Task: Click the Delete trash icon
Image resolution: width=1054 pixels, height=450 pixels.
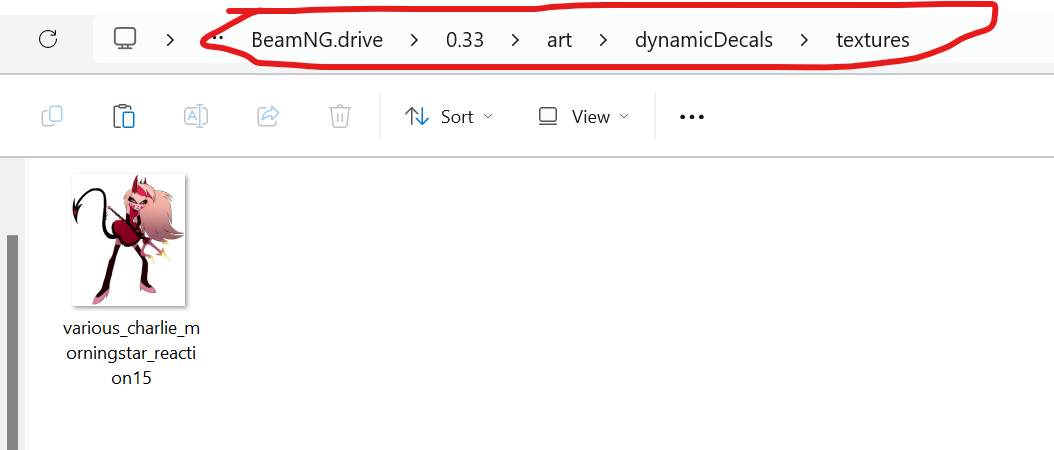Action: 340,116
